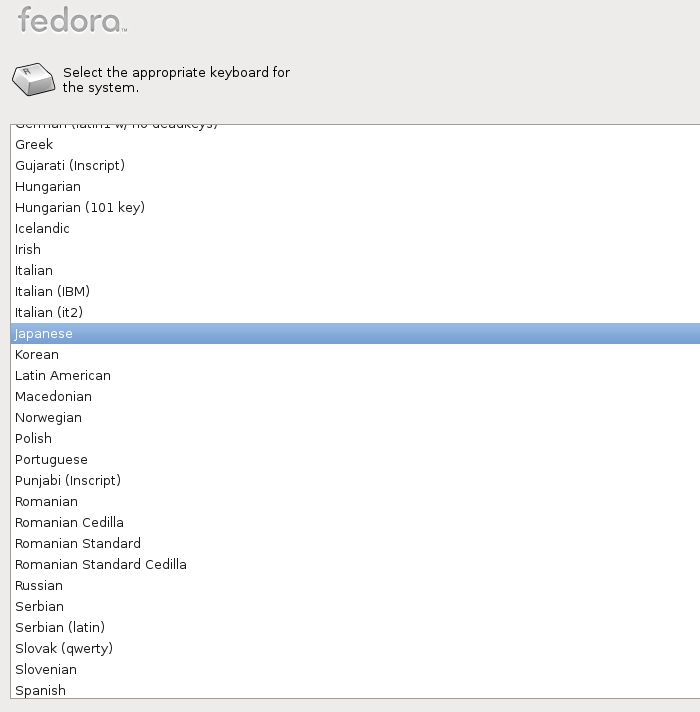Pick Macedonian from the list
Screen dimensions: 700x712
click(355, 396)
